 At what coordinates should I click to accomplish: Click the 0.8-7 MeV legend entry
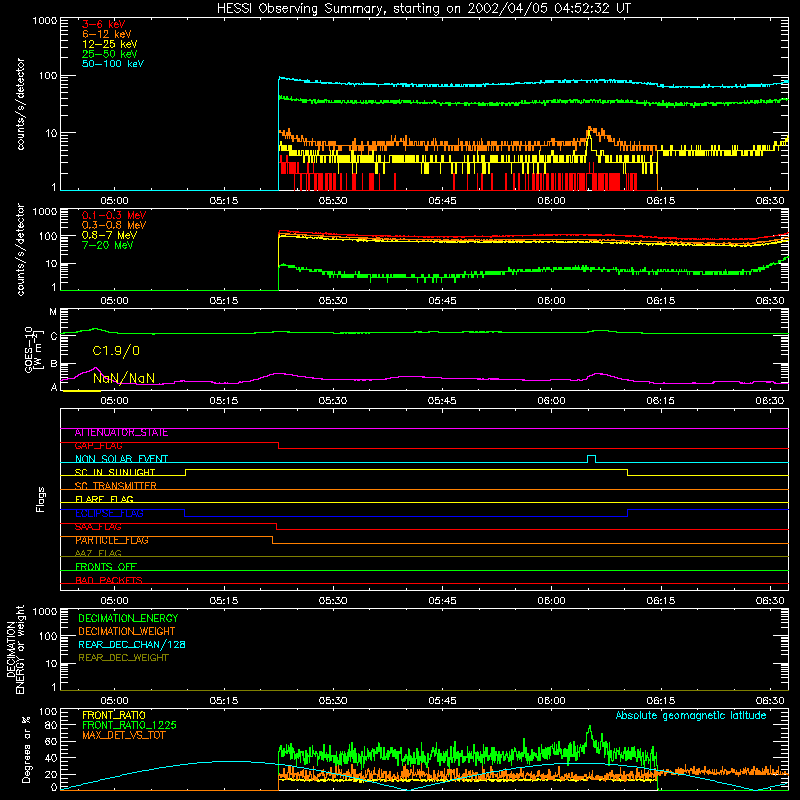click(109, 235)
